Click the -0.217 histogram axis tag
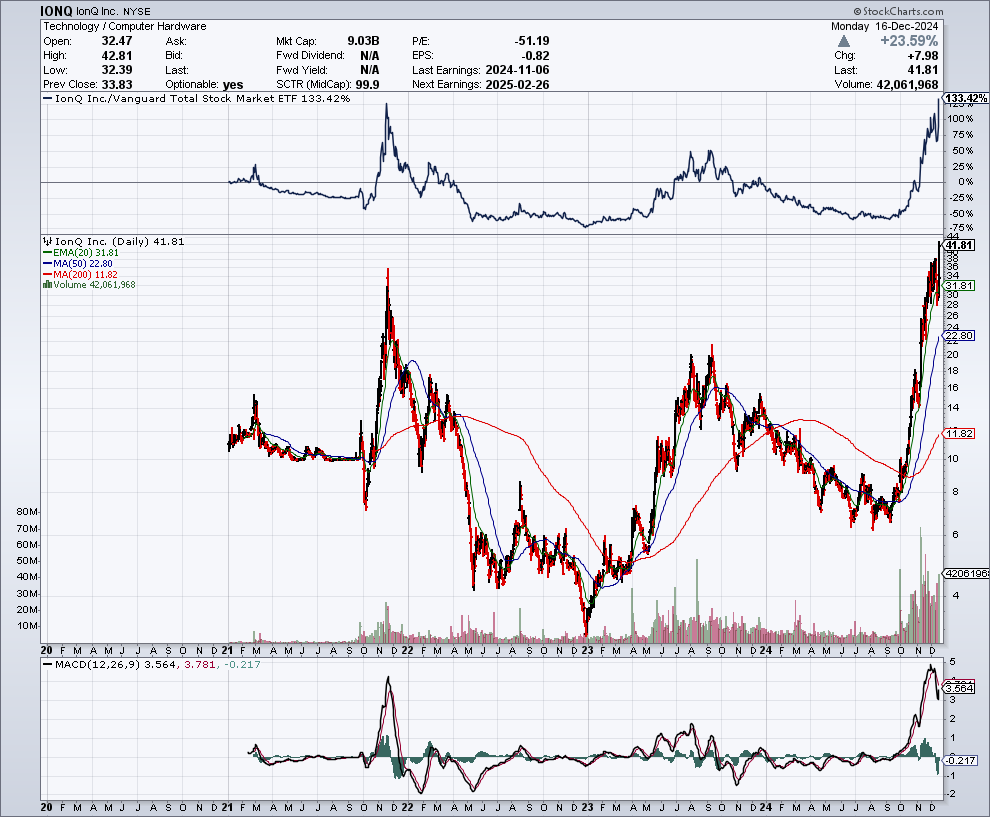 coord(961,761)
